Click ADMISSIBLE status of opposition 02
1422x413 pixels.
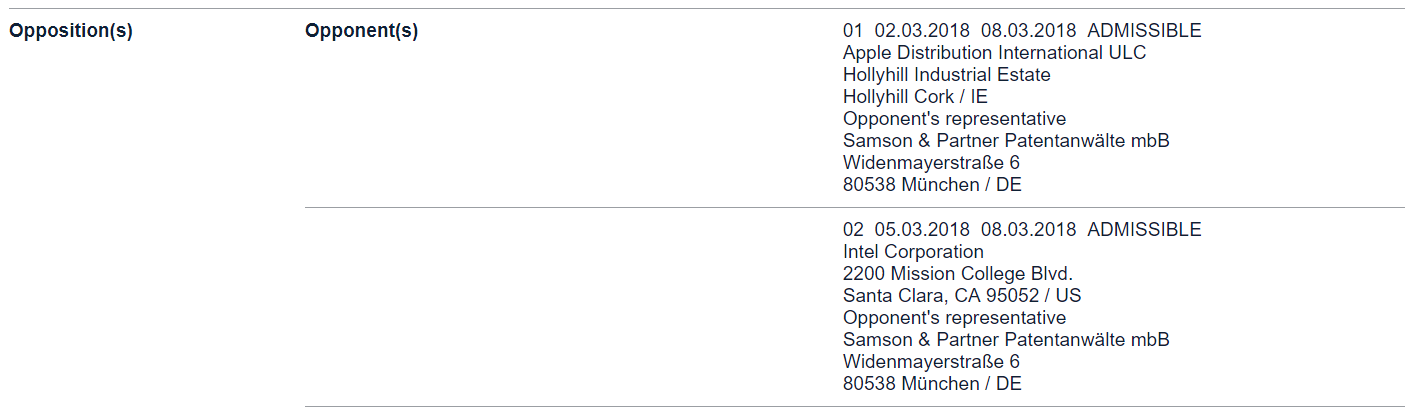point(1144,230)
